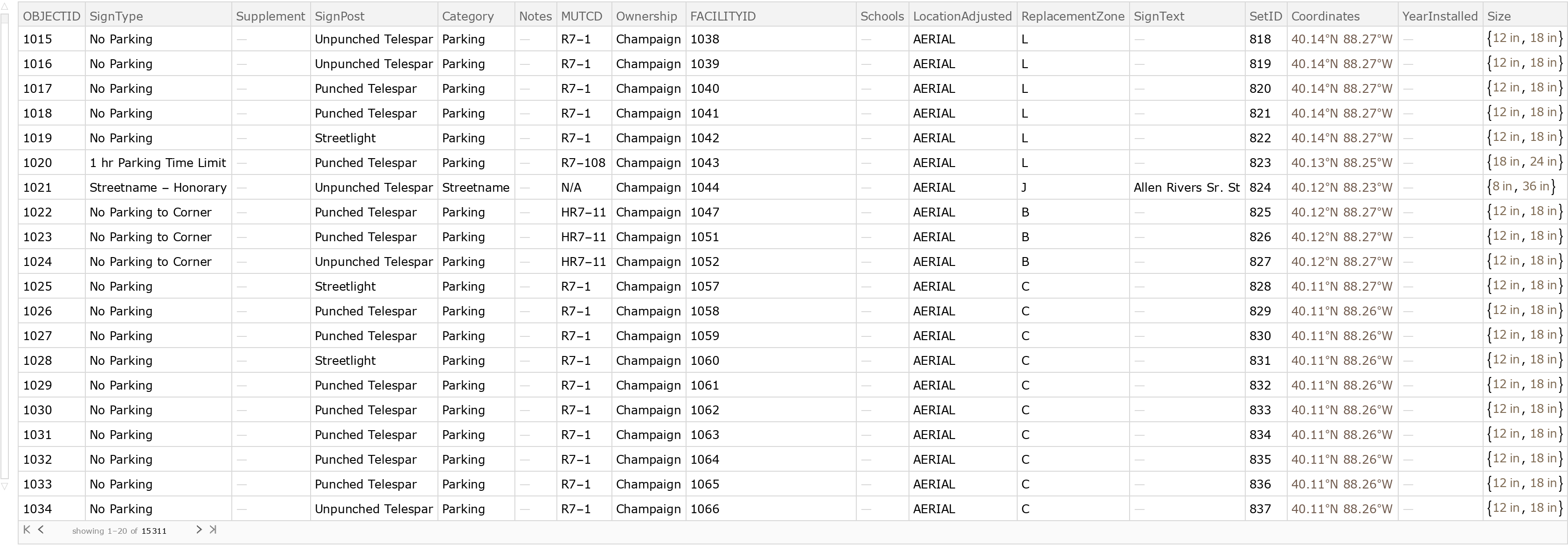Click the SignType column header
The image size is (1568, 558).
pyautogui.click(x=116, y=16)
